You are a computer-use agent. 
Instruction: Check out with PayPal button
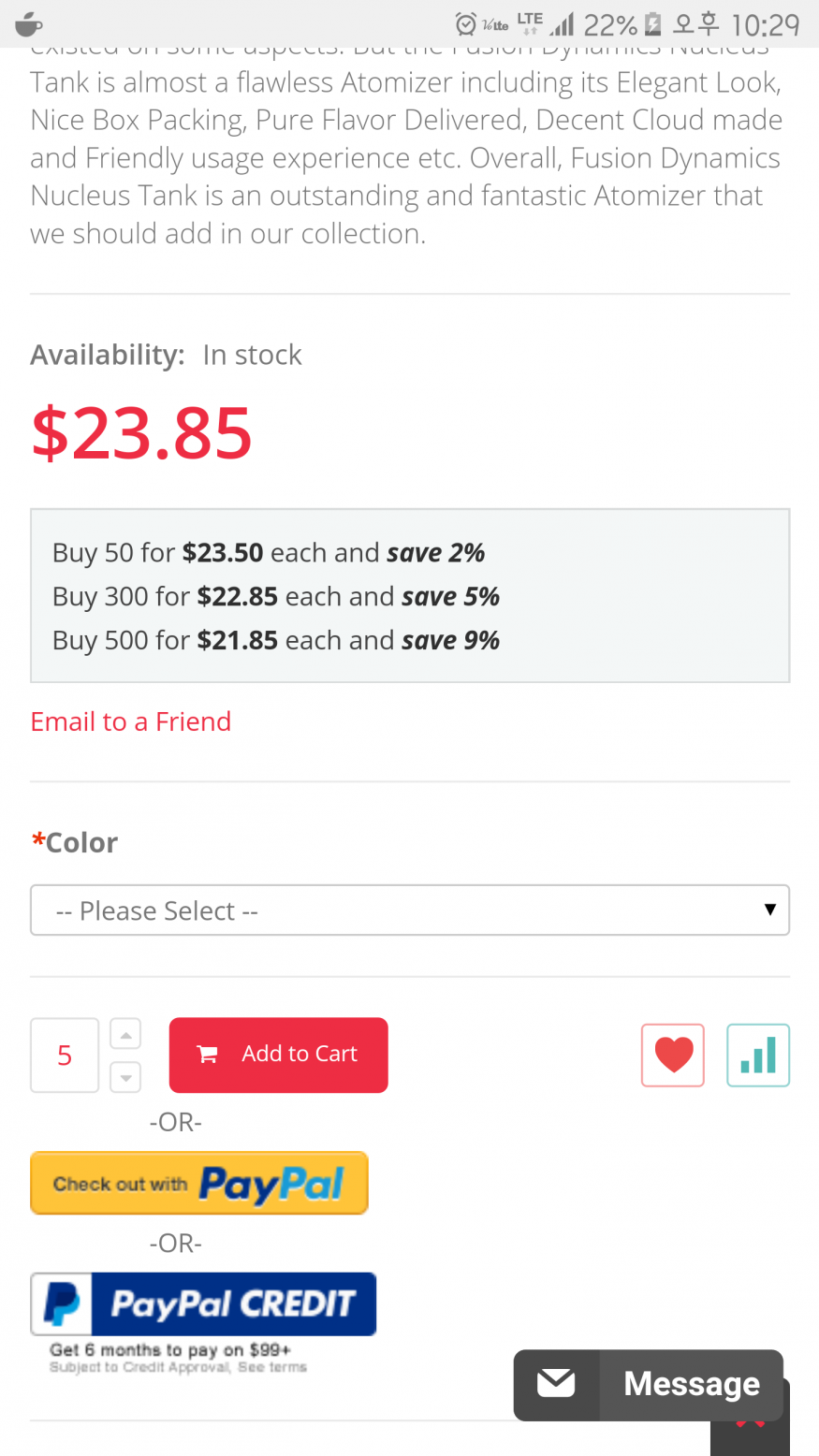[x=198, y=1184]
